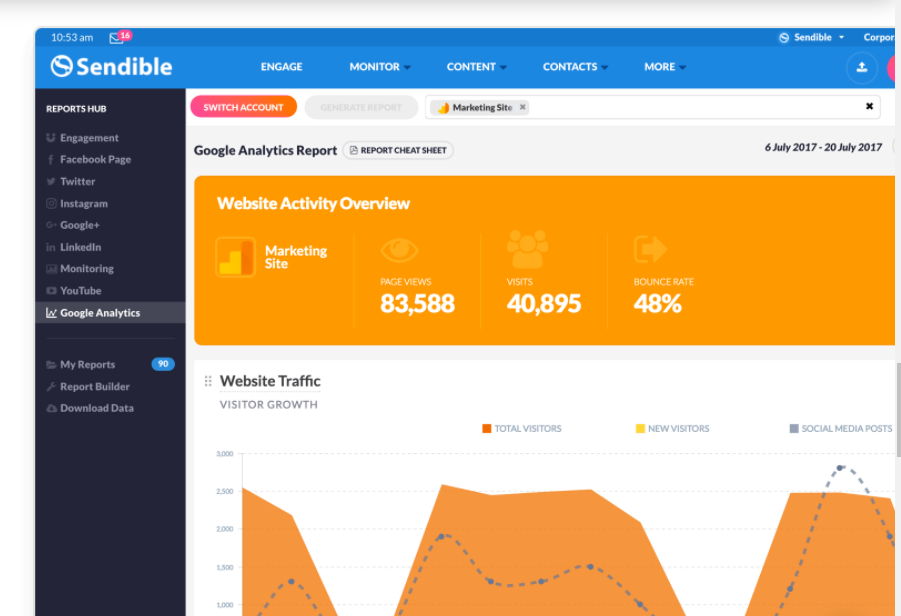
Task: Go to the Engage menu item
Action: point(281,67)
